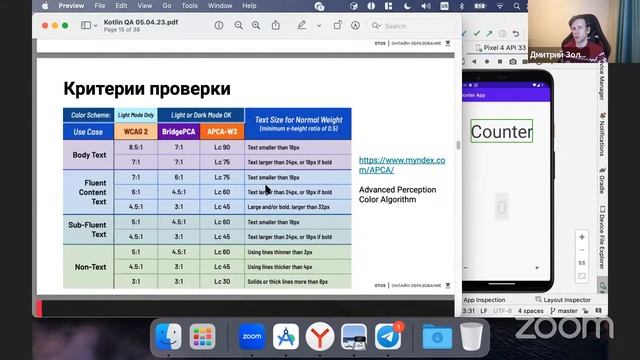Open the Window menu

[220, 6]
